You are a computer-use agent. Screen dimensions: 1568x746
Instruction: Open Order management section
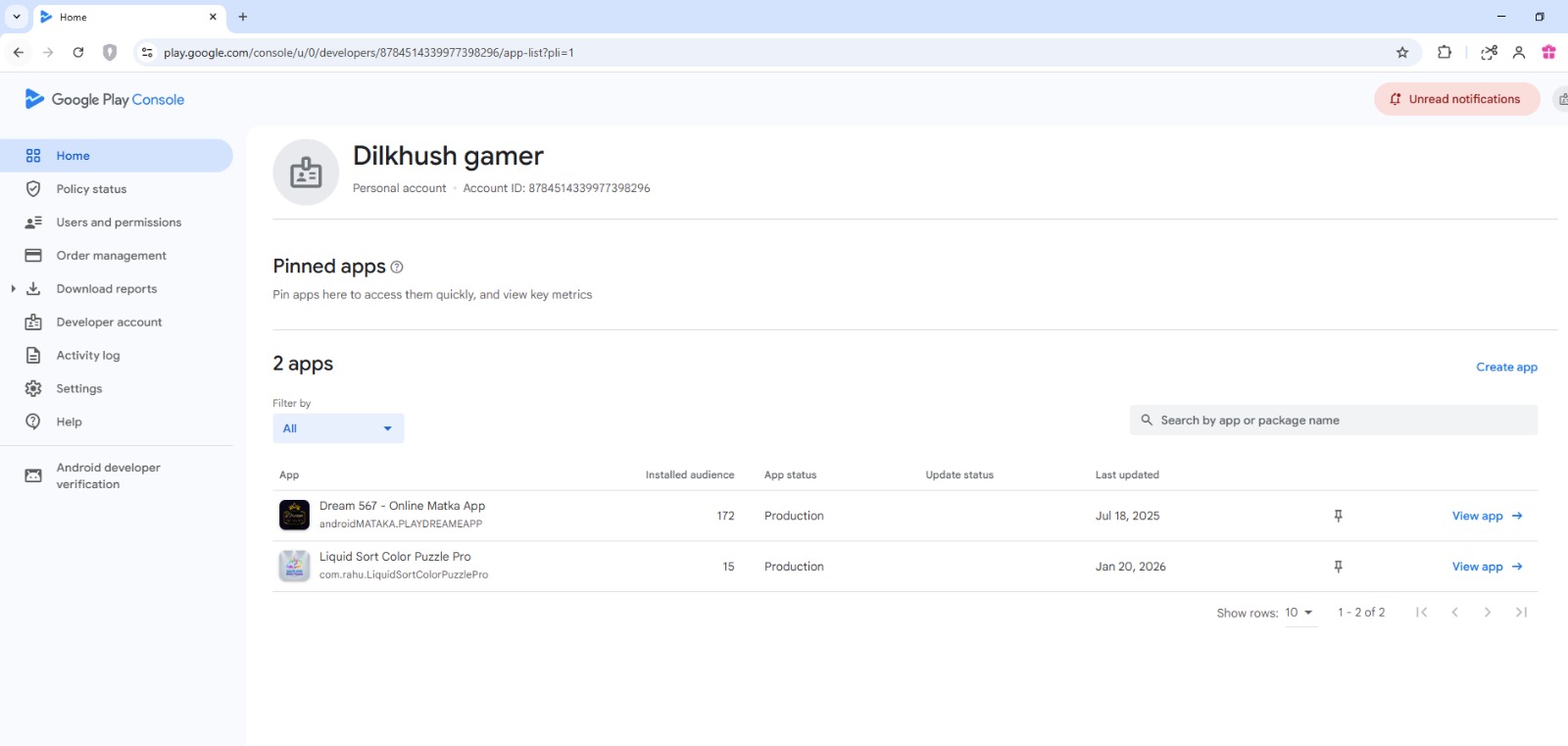(111, 256)
